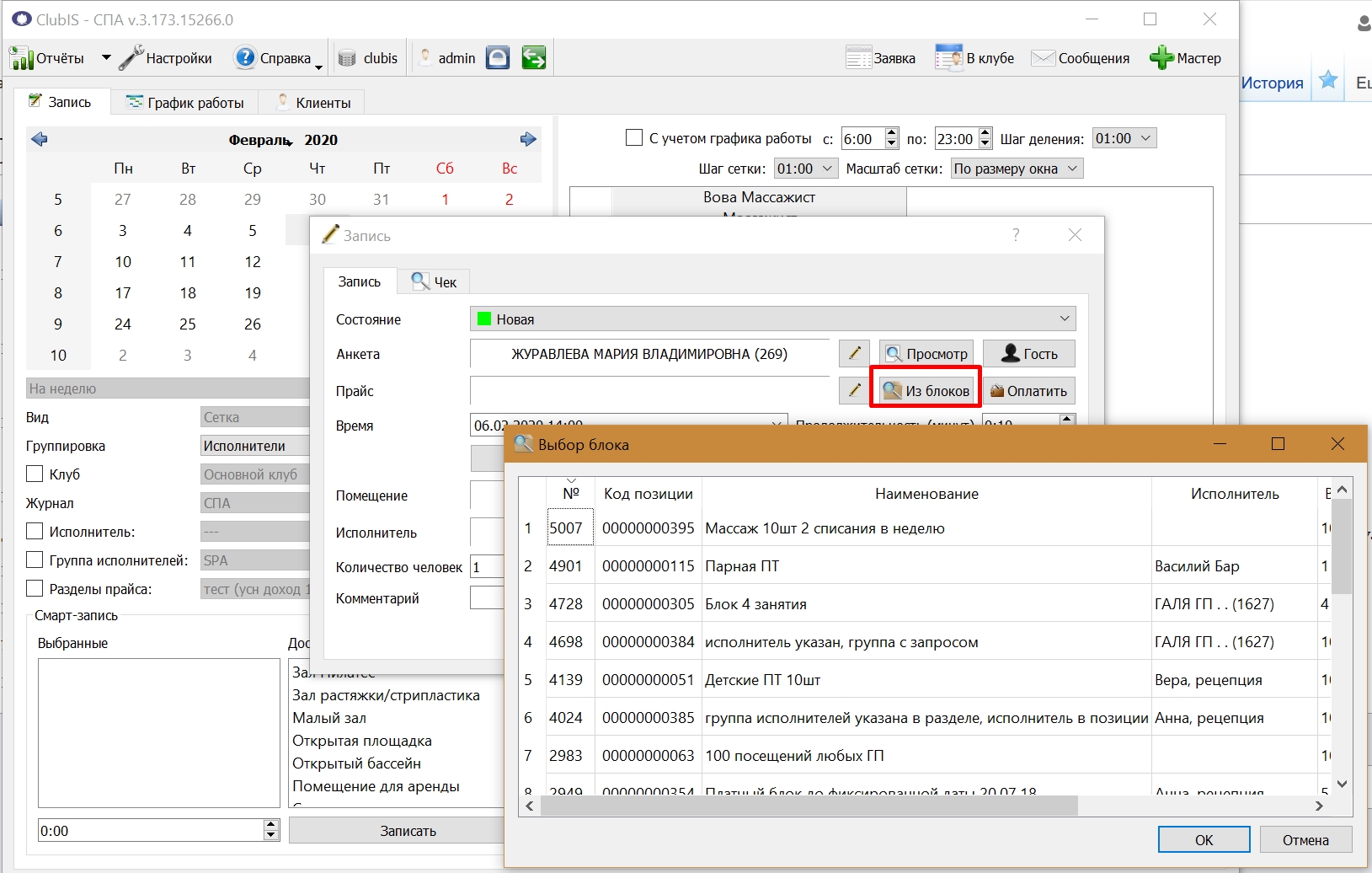Open the Справка help icon
Image resolution: width=1372 pixels, height=873 pixels.
point(244,57)
